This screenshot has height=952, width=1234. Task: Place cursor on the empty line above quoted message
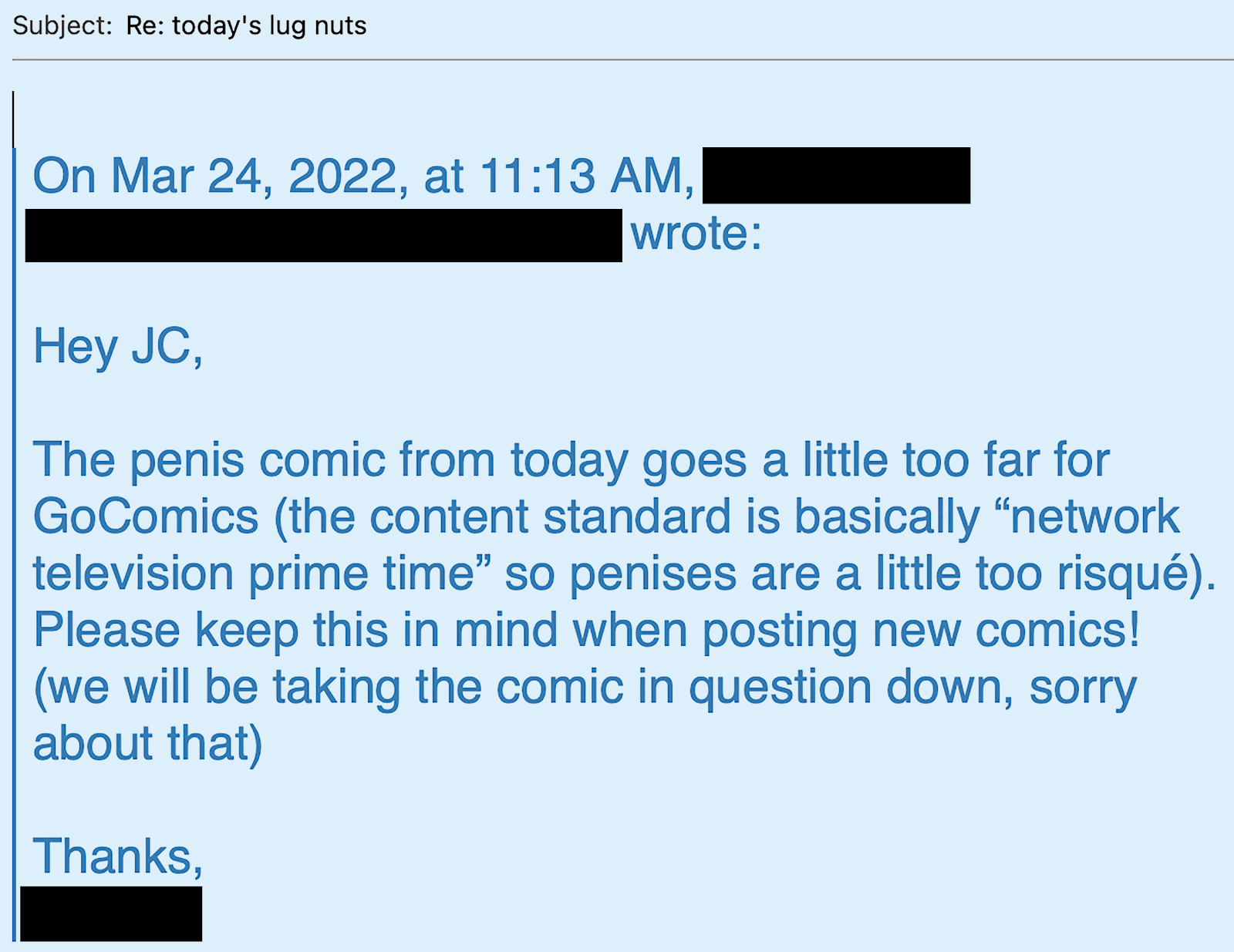coord(617,119)
